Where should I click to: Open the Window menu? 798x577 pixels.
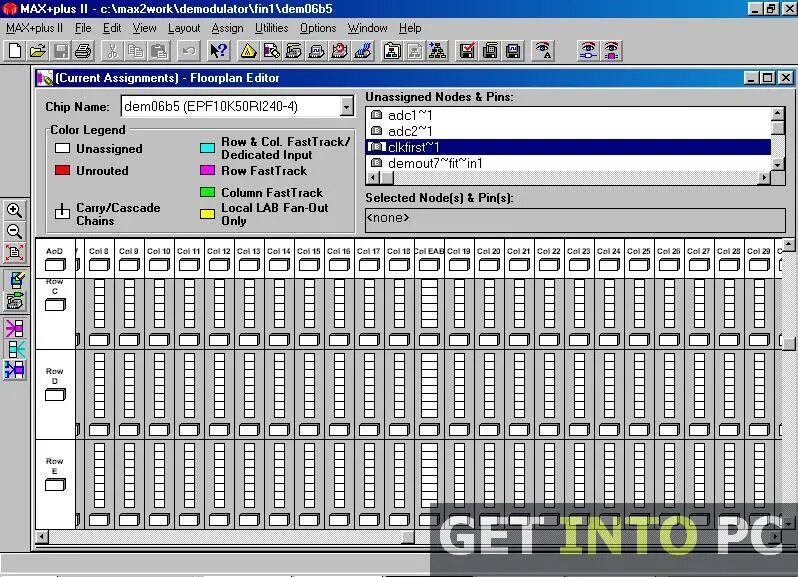pyautogui.click(x=367, y=28)
